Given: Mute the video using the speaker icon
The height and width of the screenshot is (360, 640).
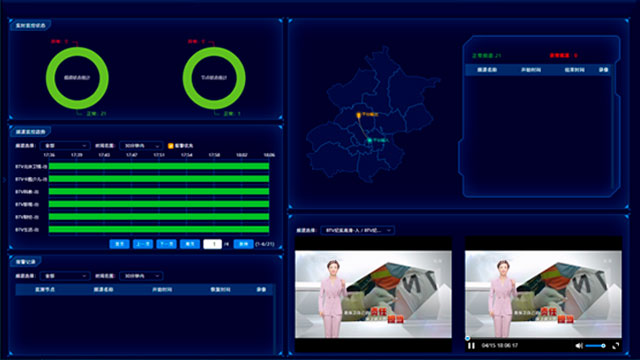Looking at the screenshot, I should (x=579, y=346).
